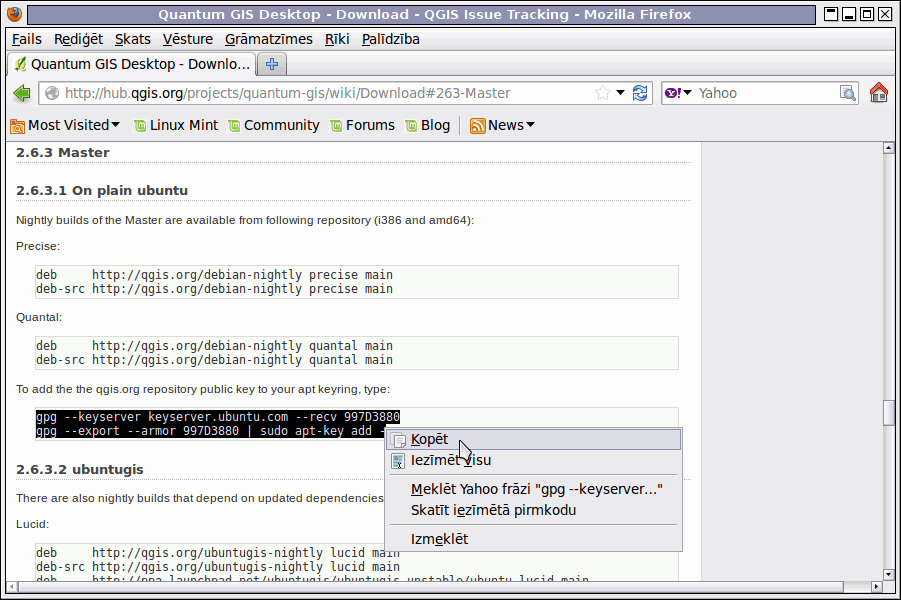Minimize the Firefox window
This screenshot has width=901, height=600.
click(849, 14)
